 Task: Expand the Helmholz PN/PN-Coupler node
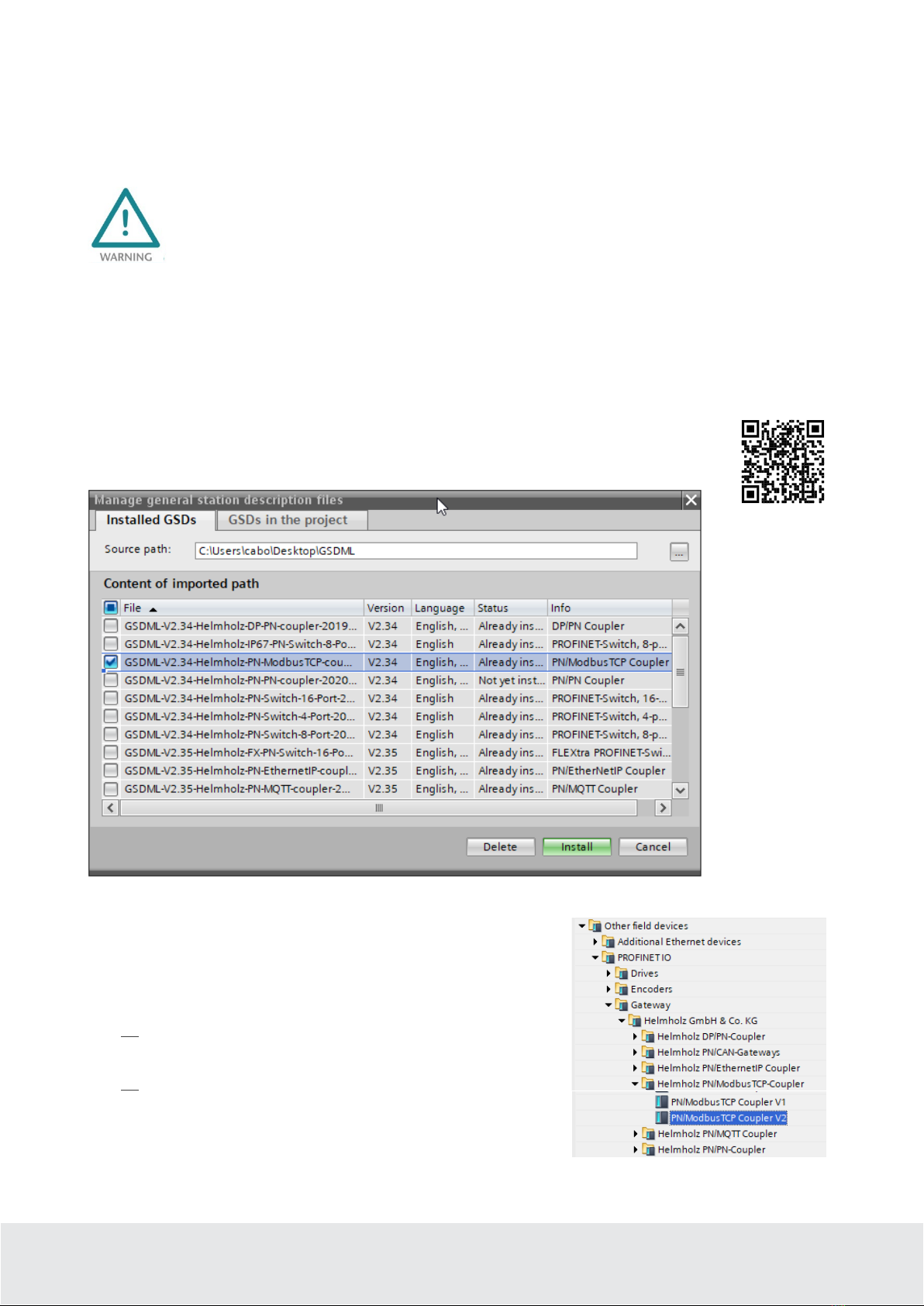636,1149
